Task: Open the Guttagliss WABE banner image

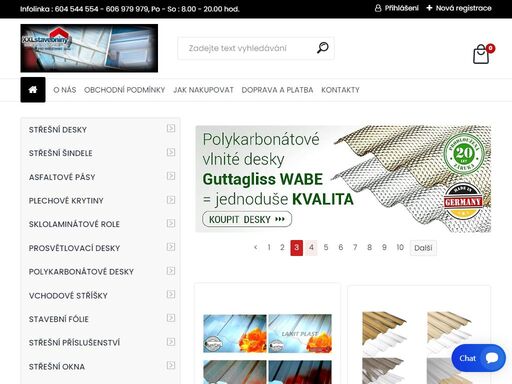Action: click(x=343, y=179)
